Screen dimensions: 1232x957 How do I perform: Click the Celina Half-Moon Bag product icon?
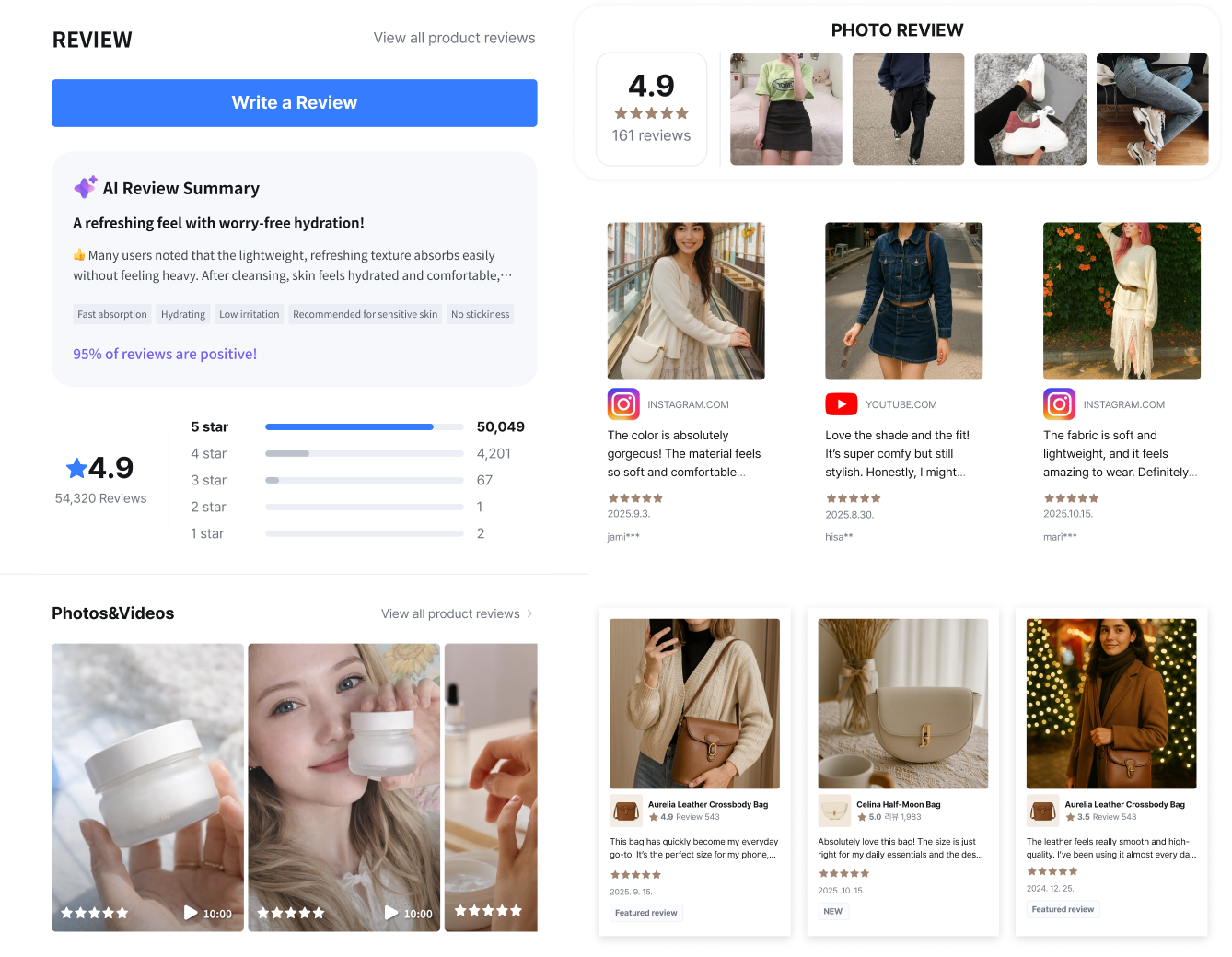pyautogui.click(x=834, y=811)
